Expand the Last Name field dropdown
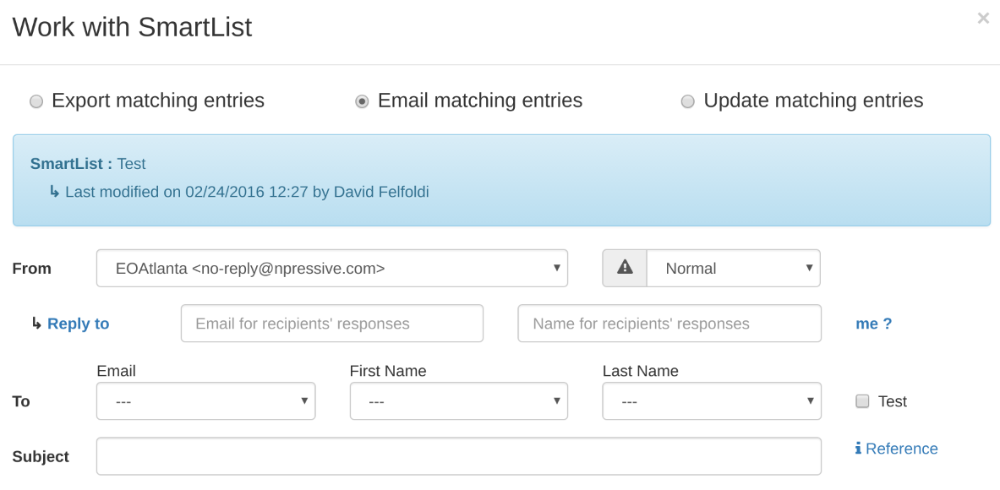The width and height of the screenshot is (1000, 490). 712,401
